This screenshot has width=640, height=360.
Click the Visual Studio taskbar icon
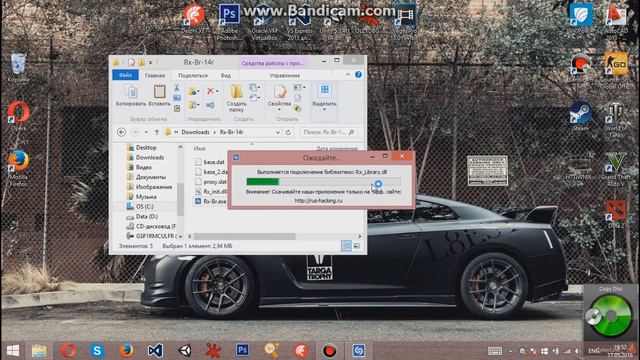(x=155, y=350)
